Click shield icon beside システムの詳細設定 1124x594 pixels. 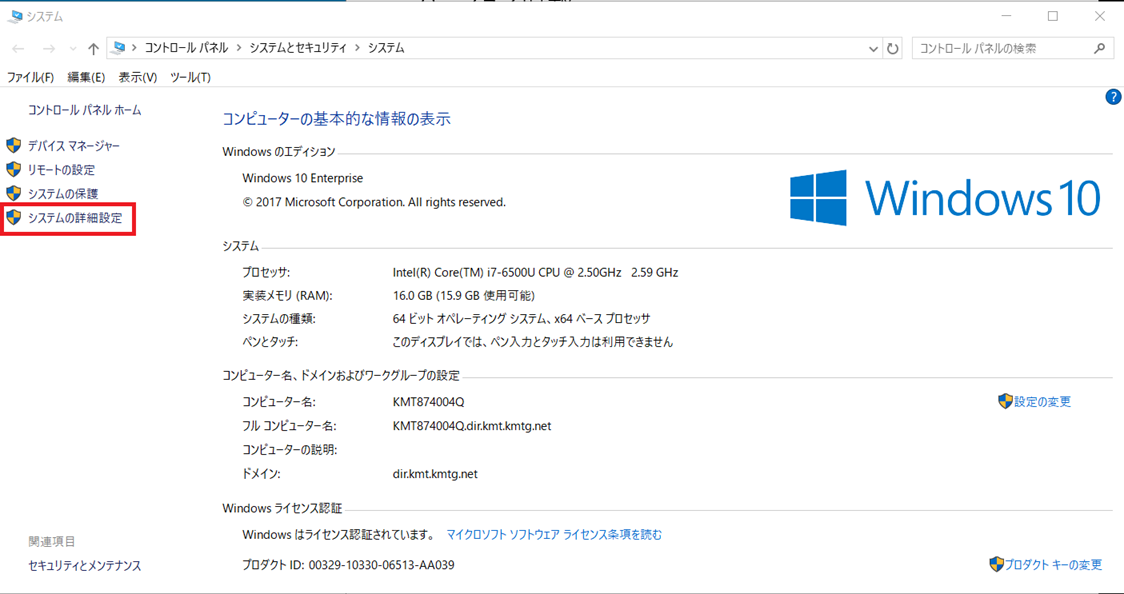[x=13, y=218]
